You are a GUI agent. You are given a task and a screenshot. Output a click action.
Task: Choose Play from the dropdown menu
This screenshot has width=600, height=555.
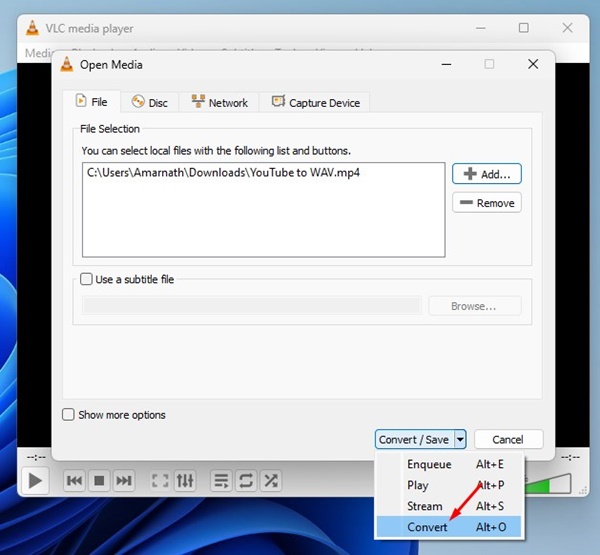coord(449,485)
